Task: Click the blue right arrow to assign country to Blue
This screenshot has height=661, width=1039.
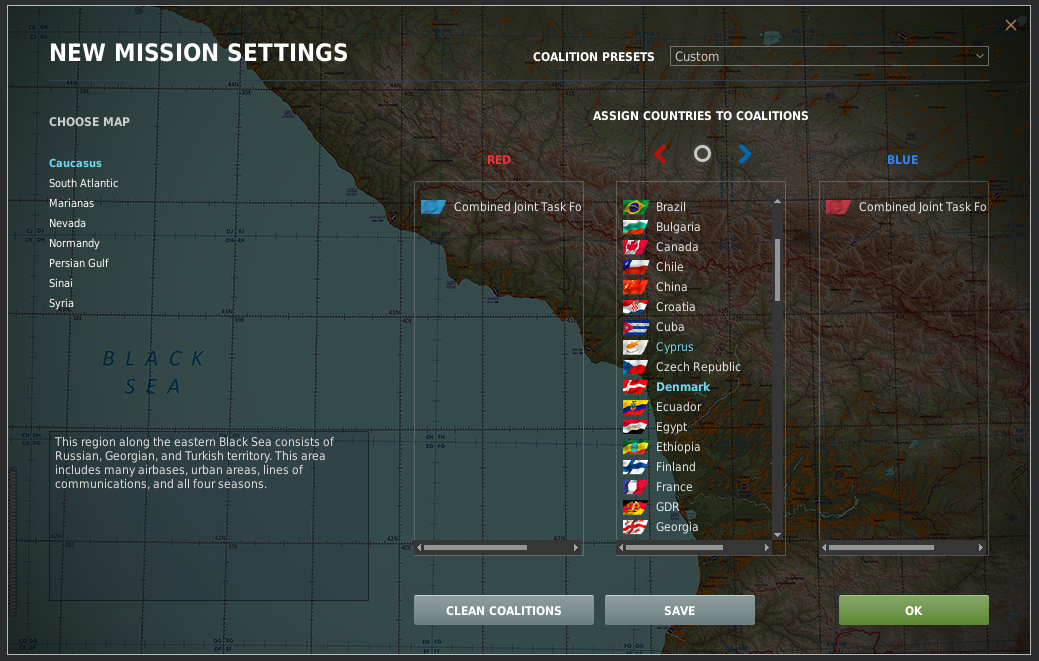Action: click(745, 154)
